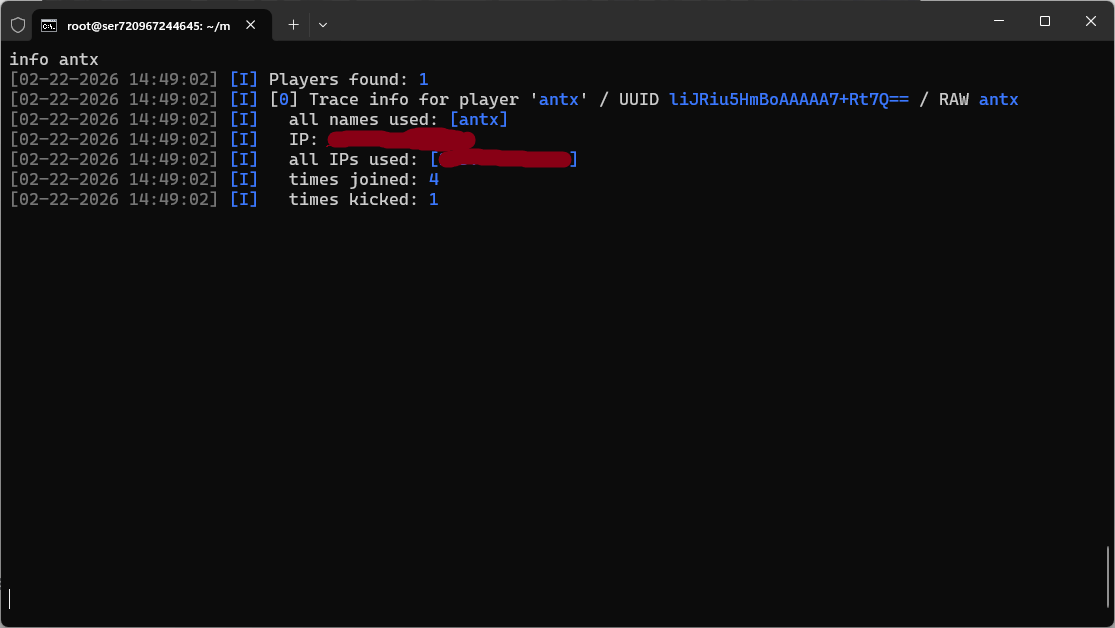Image resolution: width=1115 pixels, height=628 pixels.
Task: Expand the new tab profile dropdown
Action: pos(322,25)
